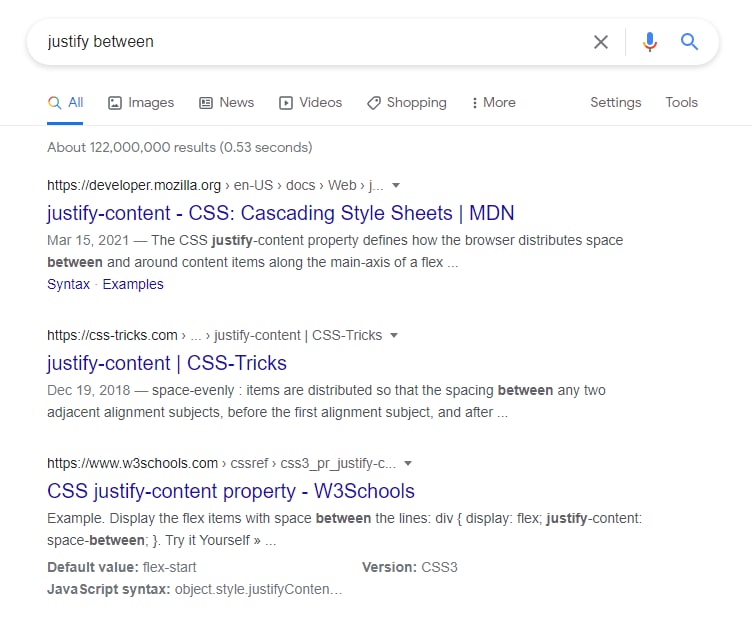
Task: Start voice search with the microphone icon
Action: 650,42
